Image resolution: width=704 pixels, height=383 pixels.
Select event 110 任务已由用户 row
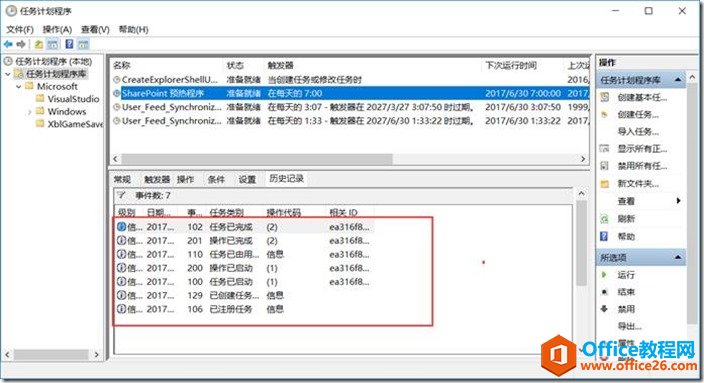245,255
